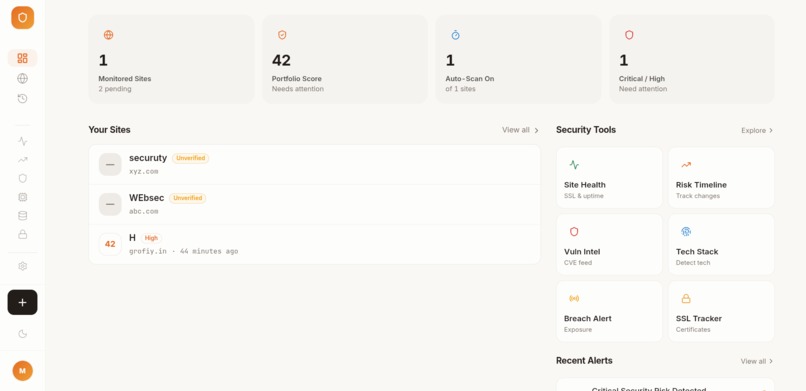Open the WEbsec site row
The image size is (806, 391).
click(x=315, y=204)
